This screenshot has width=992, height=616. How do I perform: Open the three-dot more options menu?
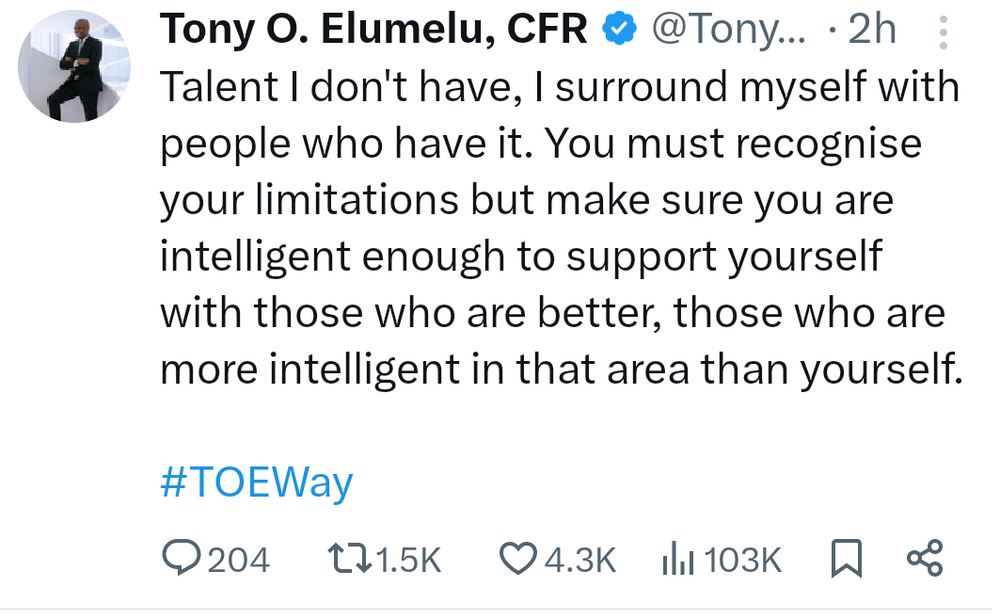(x=941, y=33)
